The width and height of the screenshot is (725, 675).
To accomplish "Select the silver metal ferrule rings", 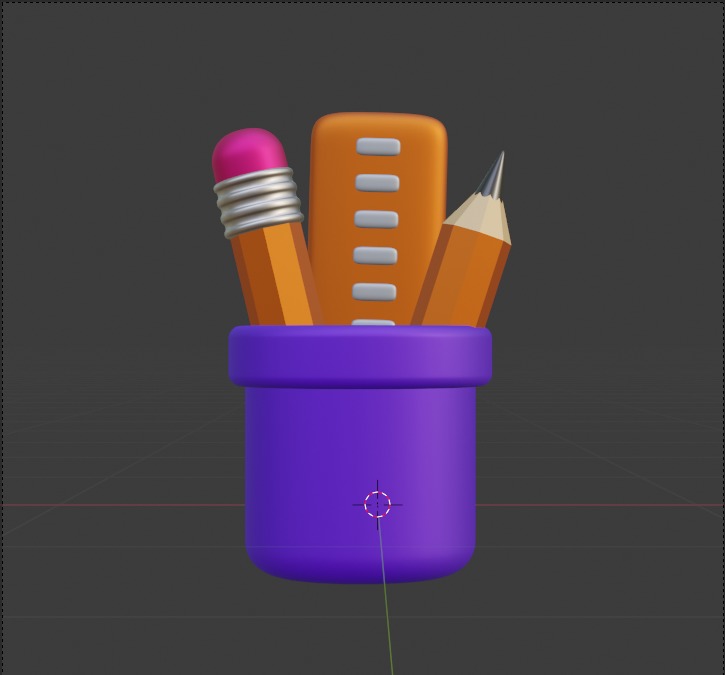I will pyautogui.click(x=258, y=202).
